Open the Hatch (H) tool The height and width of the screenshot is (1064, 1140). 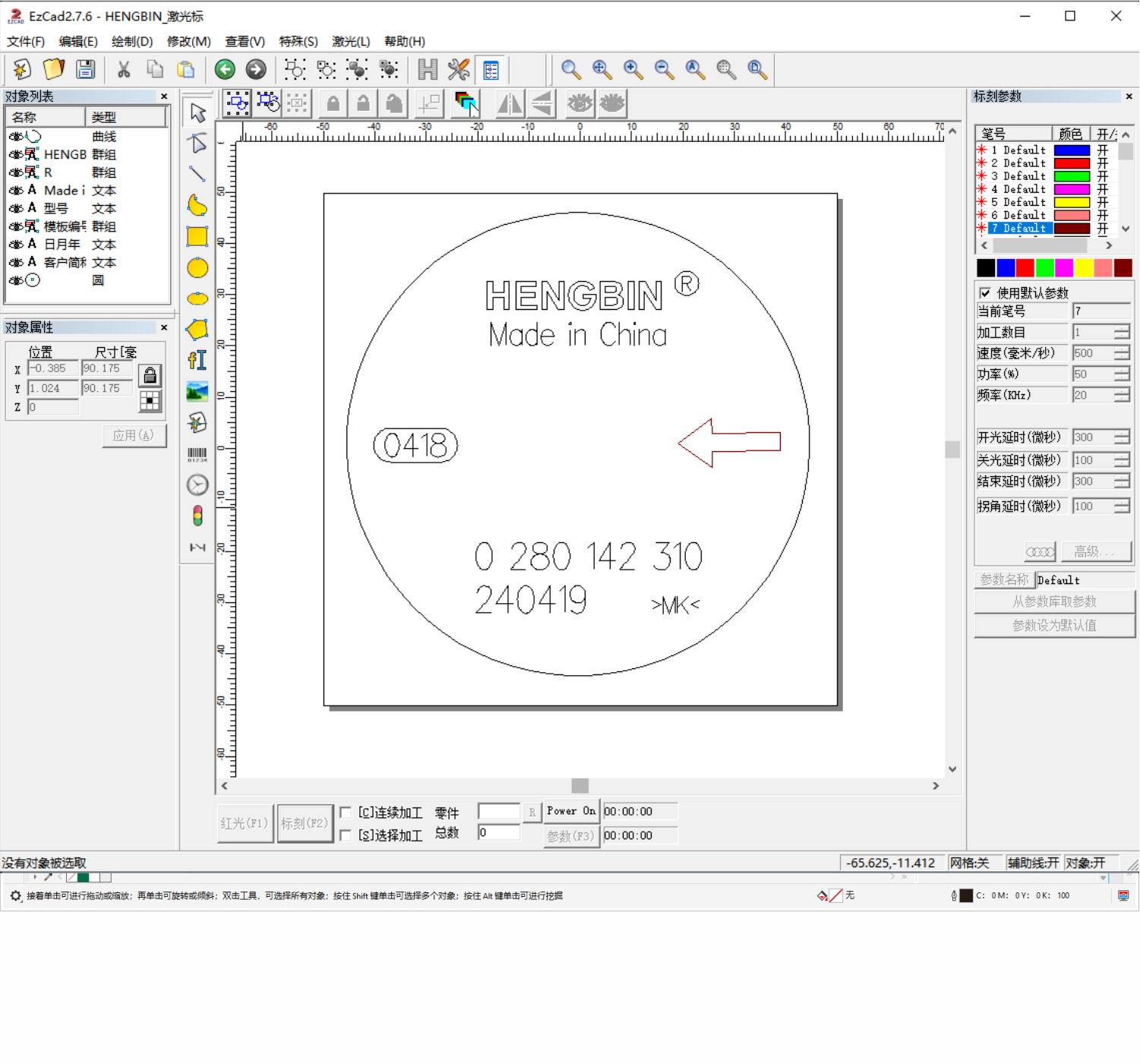[x=428, y=70]
